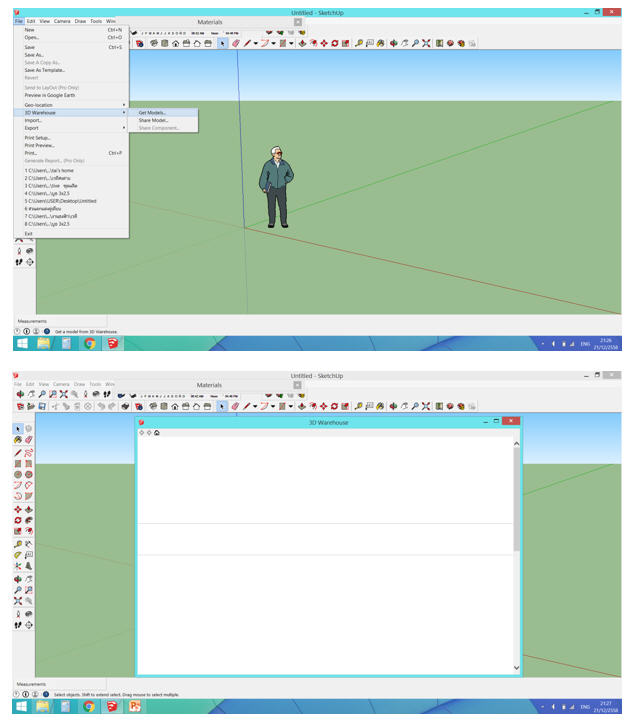Image resolution: width=632 pixels, height=724 pixels.
Task: Select the Axes tool in lower screenshot's left palette
Action: pyautogui.click(x=18, y=566)
